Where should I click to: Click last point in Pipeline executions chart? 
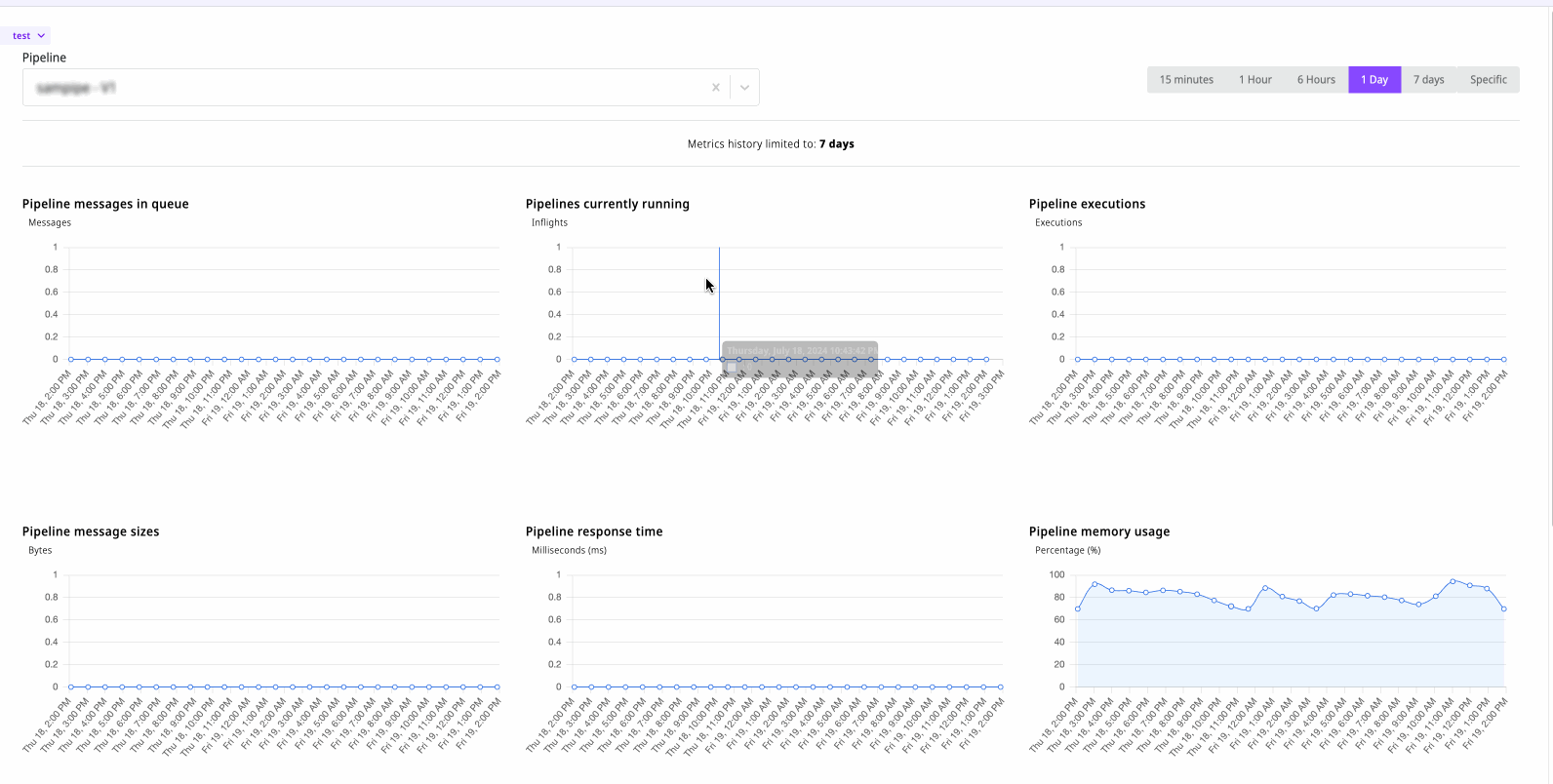(1504, 360)
